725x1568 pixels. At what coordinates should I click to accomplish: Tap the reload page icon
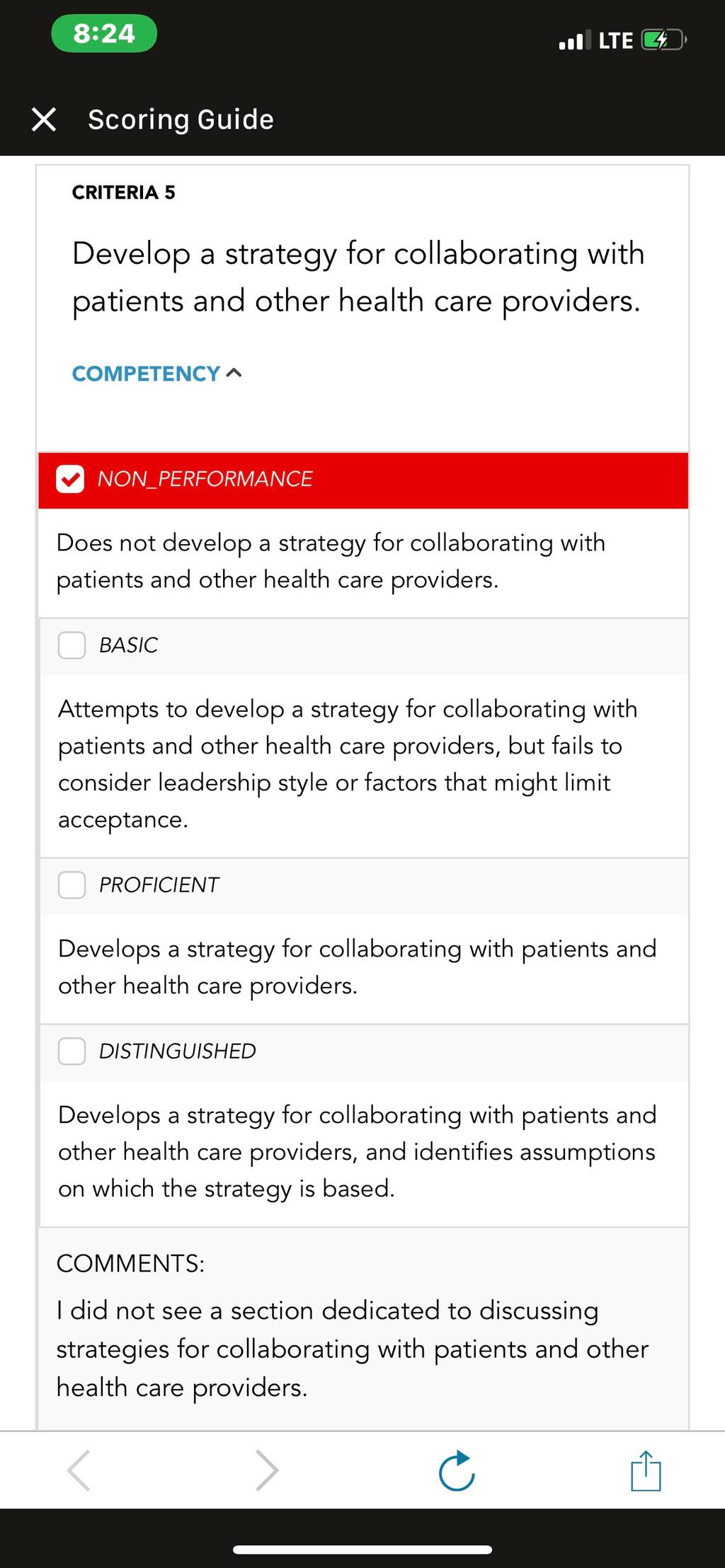pyautogui.click(x=457, y=1471)
